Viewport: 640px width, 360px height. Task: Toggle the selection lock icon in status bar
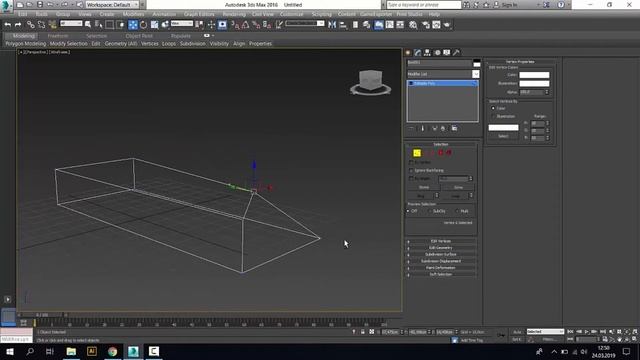pyautogui.click(x=362, y=332)
